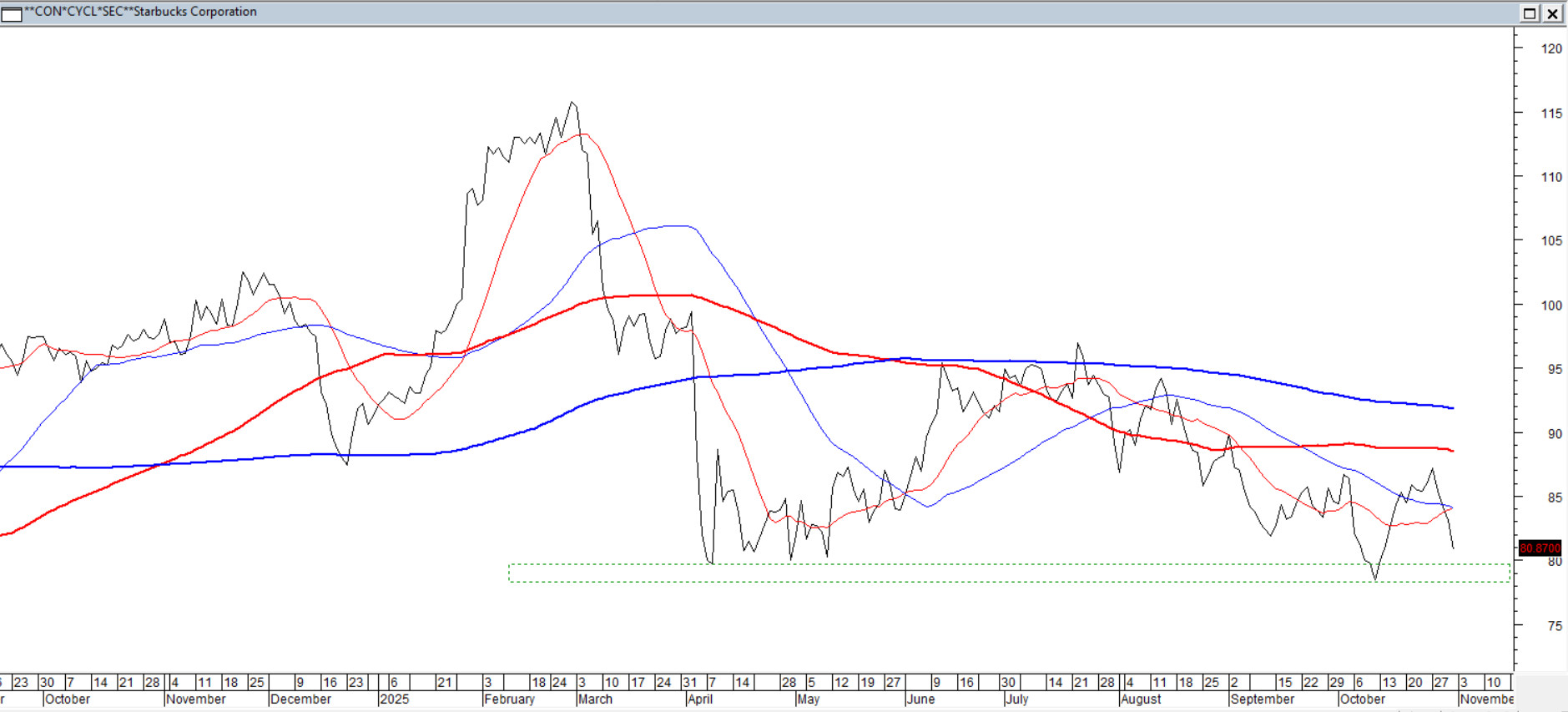This screenshot has width=1568, height=712.
Task: Click the Starbucks Corporation title bar text
Action: (140, 12)
